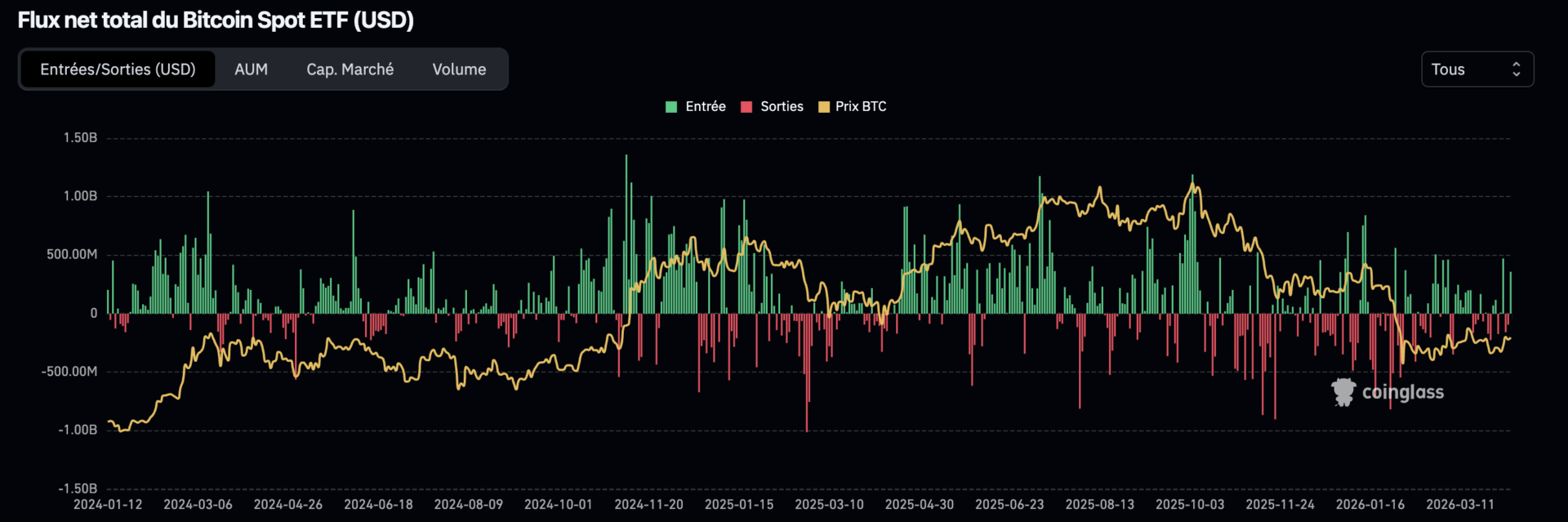
Task: Click the coinglass mascot logo icon
Action: (x=1343, y=392)
